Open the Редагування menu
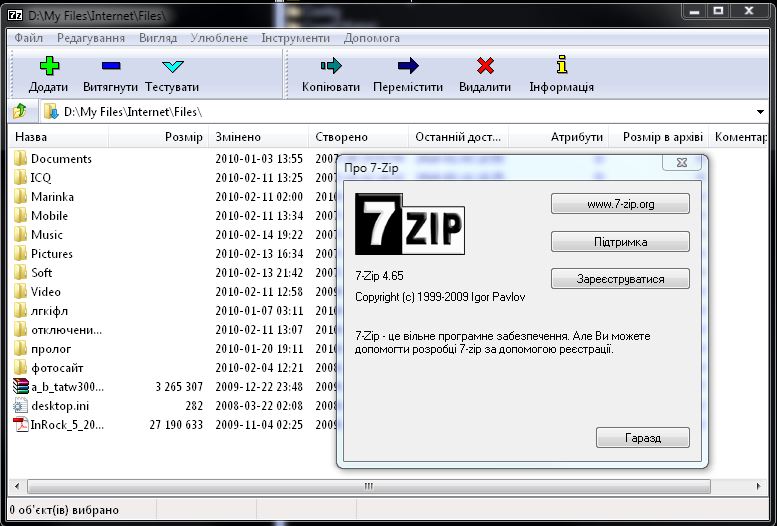Screen dimensions: 777x526 (91, 38)
